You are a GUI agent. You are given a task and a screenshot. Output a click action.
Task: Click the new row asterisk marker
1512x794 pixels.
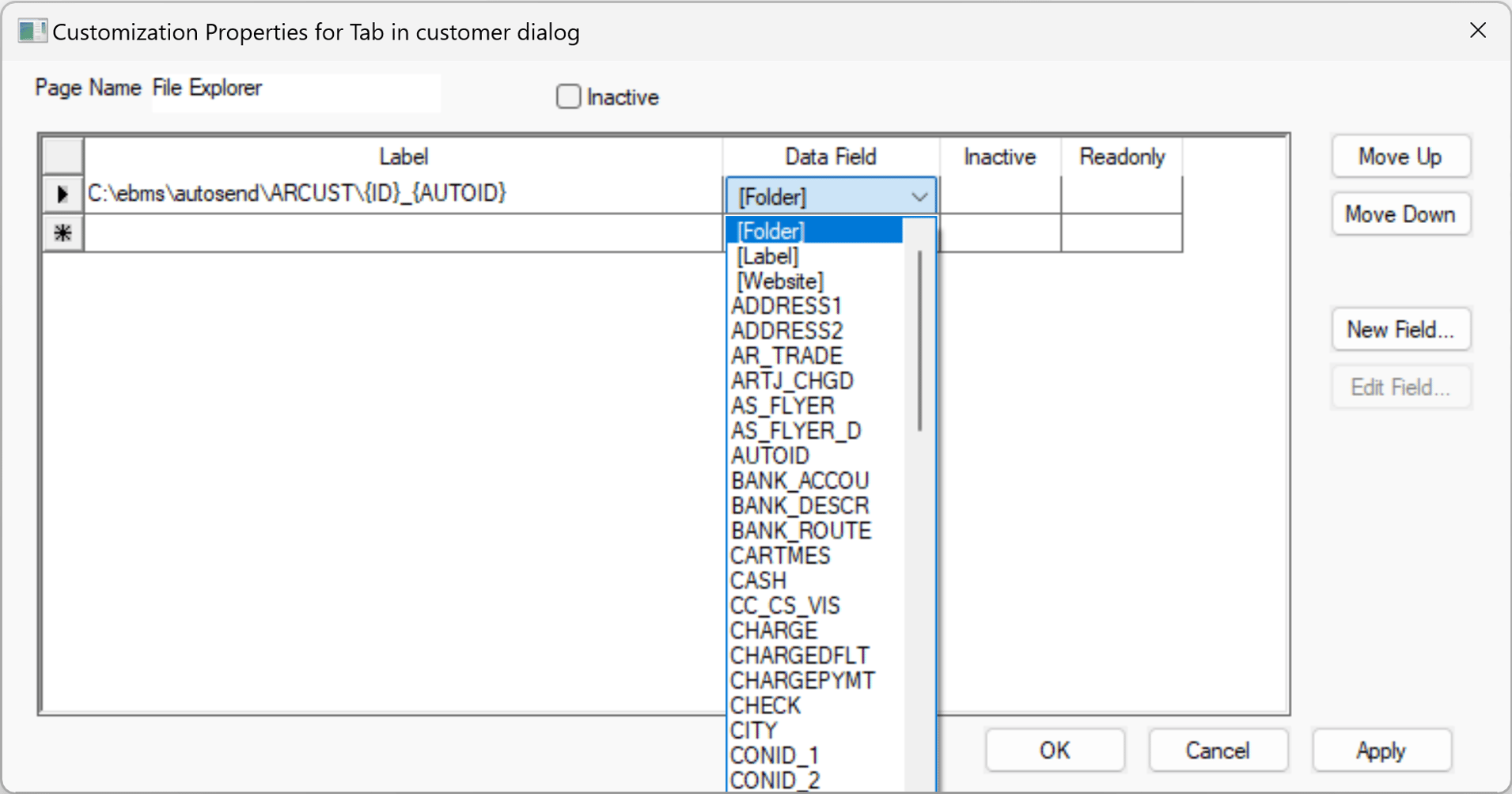63,233
